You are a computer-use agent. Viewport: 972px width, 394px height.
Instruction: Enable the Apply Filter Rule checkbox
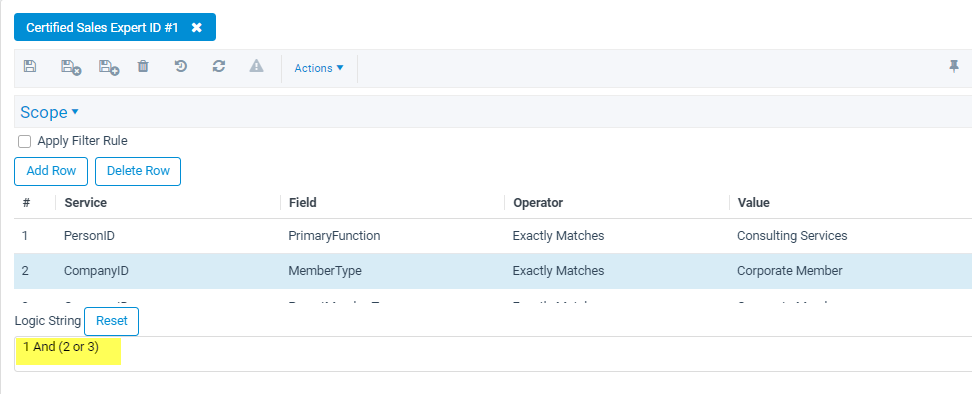(24, 142)
